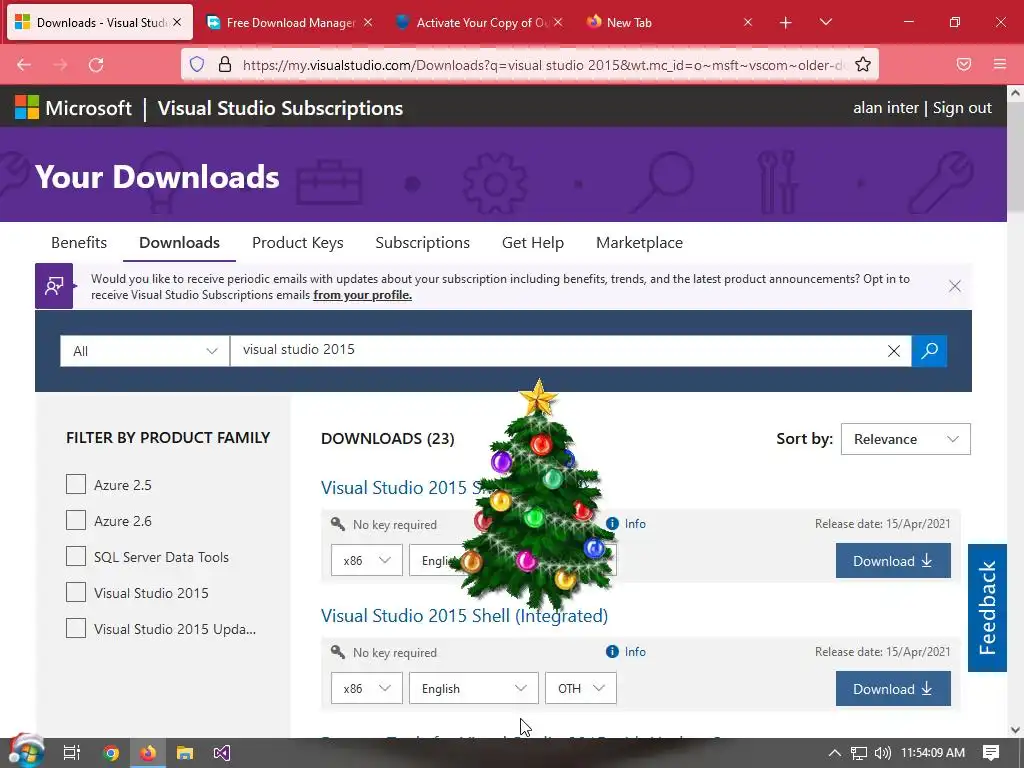Click the site padlock icon
The width and height of the screenshot is (1024, 768).
(225, 64)
